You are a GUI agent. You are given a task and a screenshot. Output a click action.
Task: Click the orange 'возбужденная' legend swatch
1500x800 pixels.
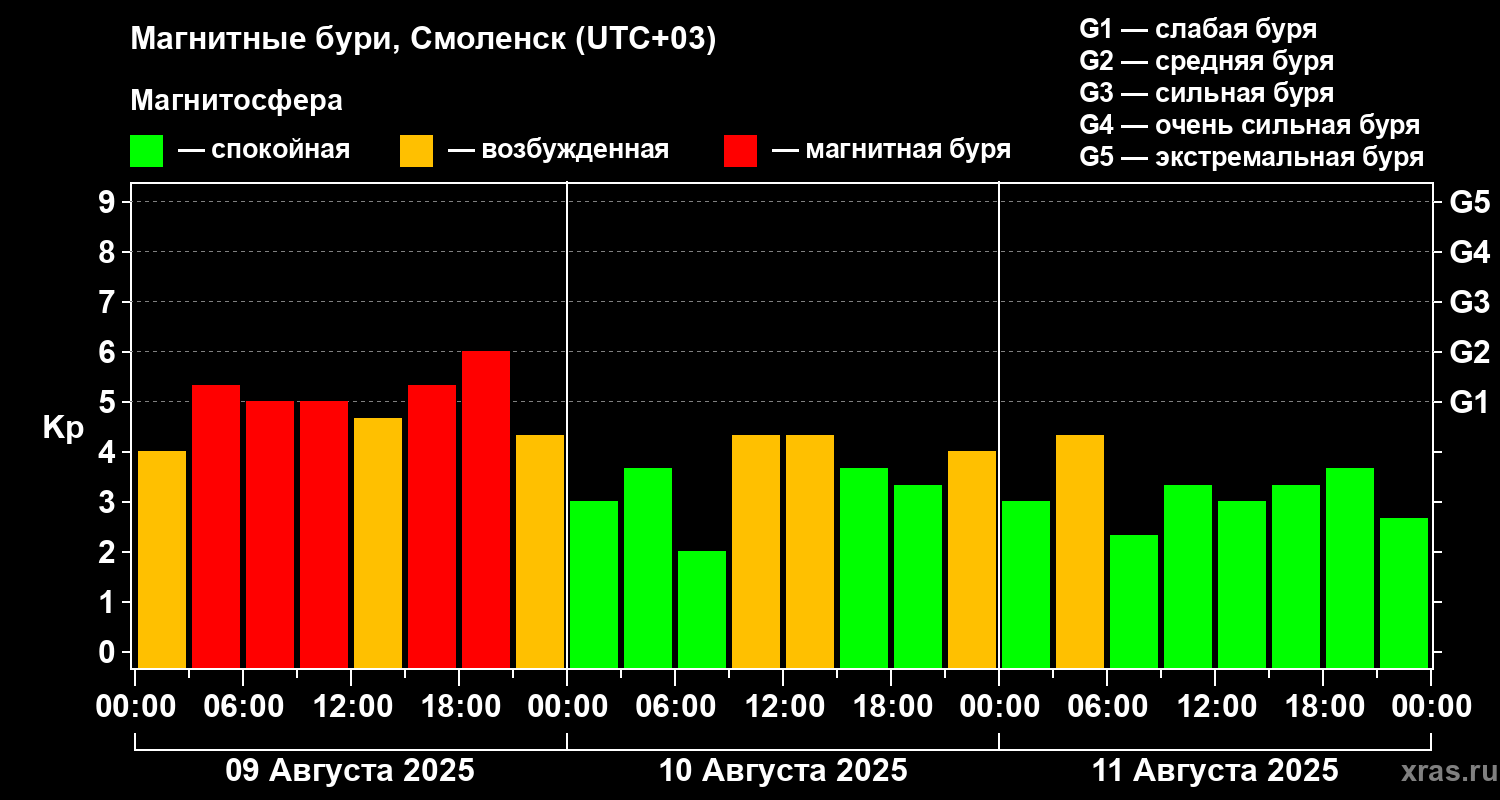[416, 151]
